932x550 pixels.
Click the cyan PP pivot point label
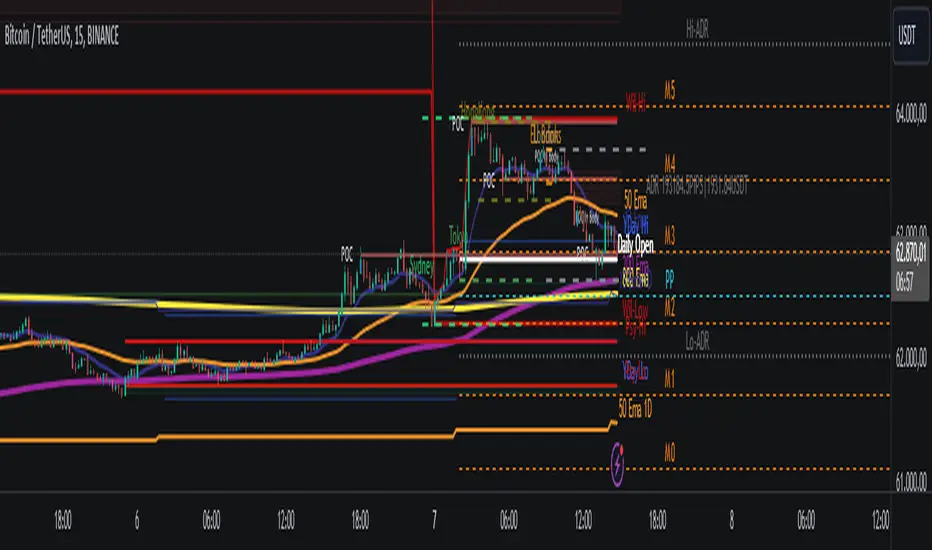click(x=670, y=278)
